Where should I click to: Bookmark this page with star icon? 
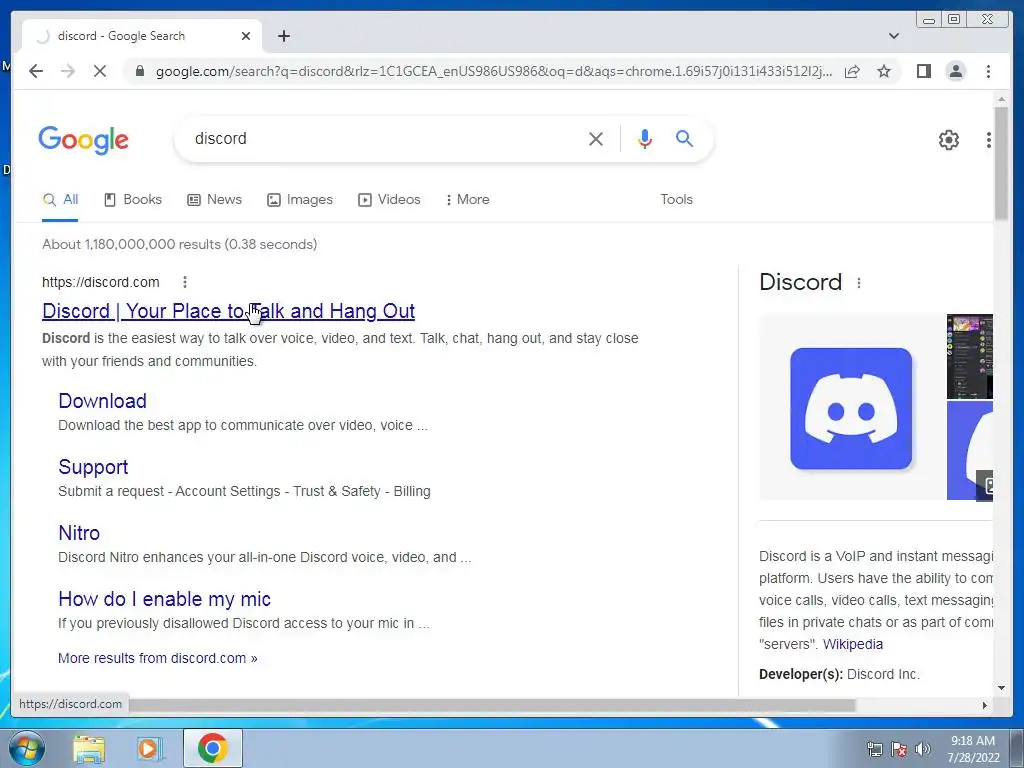coord(884,71)
